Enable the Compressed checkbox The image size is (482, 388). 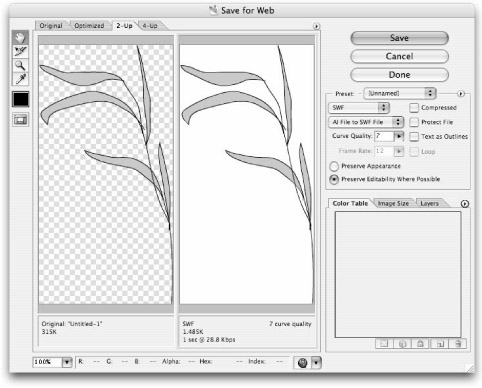pyautogui.click(x=414, y=108)
